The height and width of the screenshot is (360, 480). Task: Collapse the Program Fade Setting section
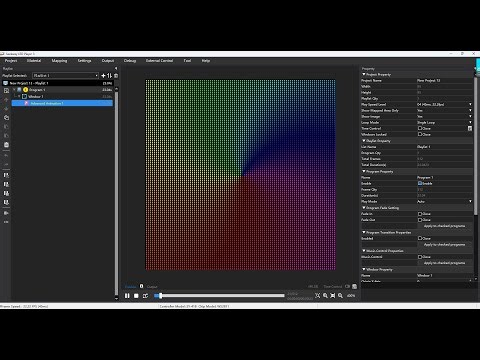tap(364, 208)
